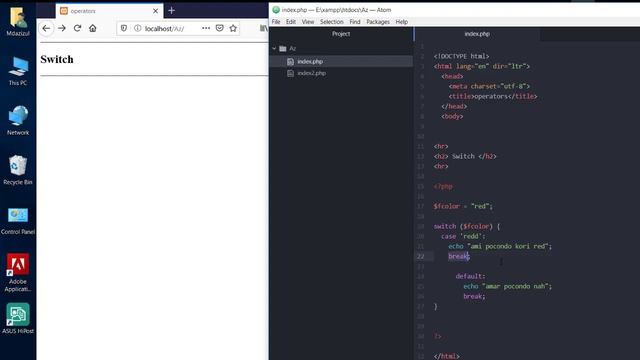Click the Switch heading in browser

pyautogui.click(x=57, y=60)
